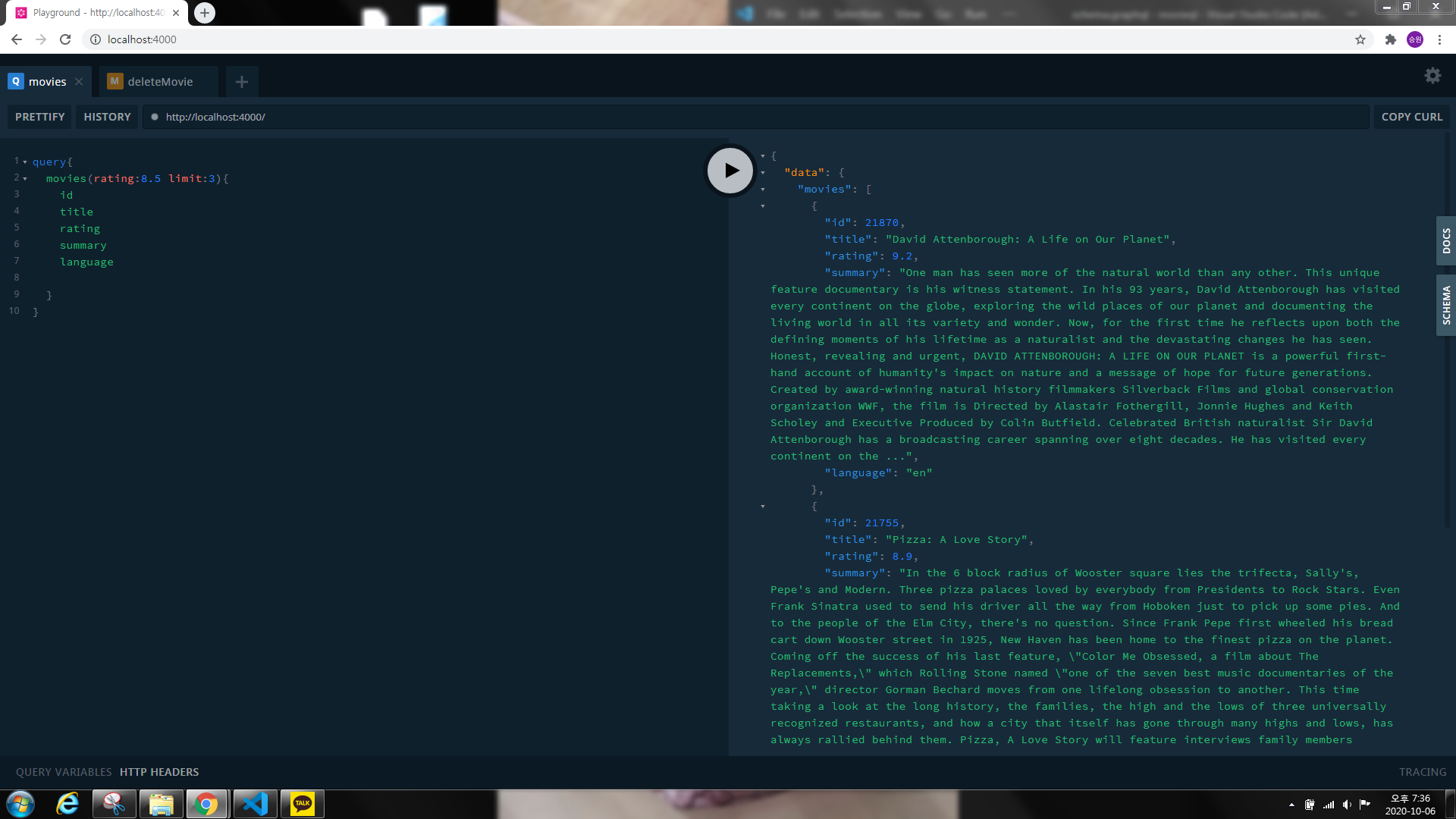Focus the endpoint URL field
The height and width of the screenshot is (819, 1456).
click(756, 117)
